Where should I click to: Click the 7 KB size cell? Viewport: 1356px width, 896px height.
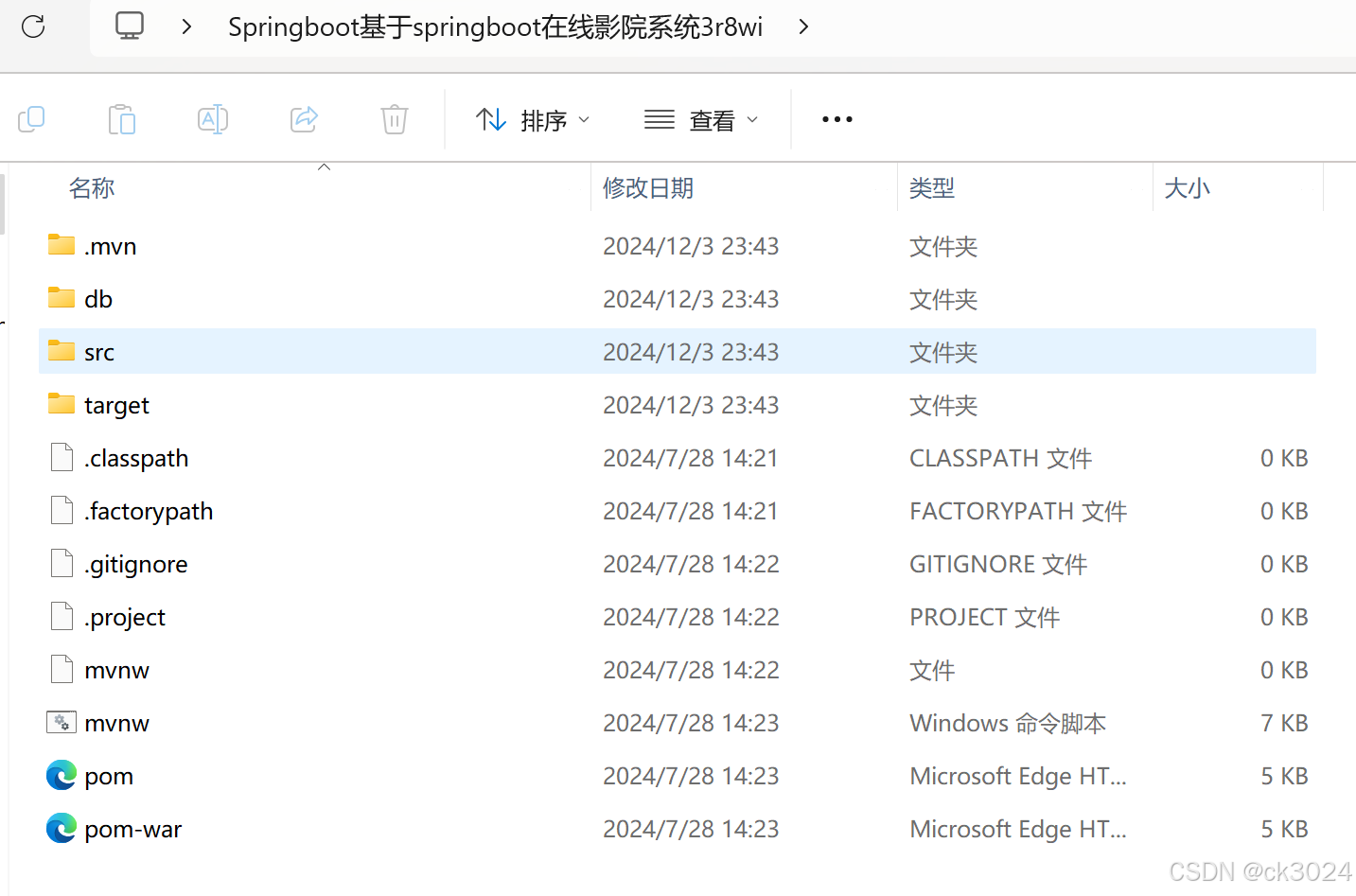[x=1284, y=723]
